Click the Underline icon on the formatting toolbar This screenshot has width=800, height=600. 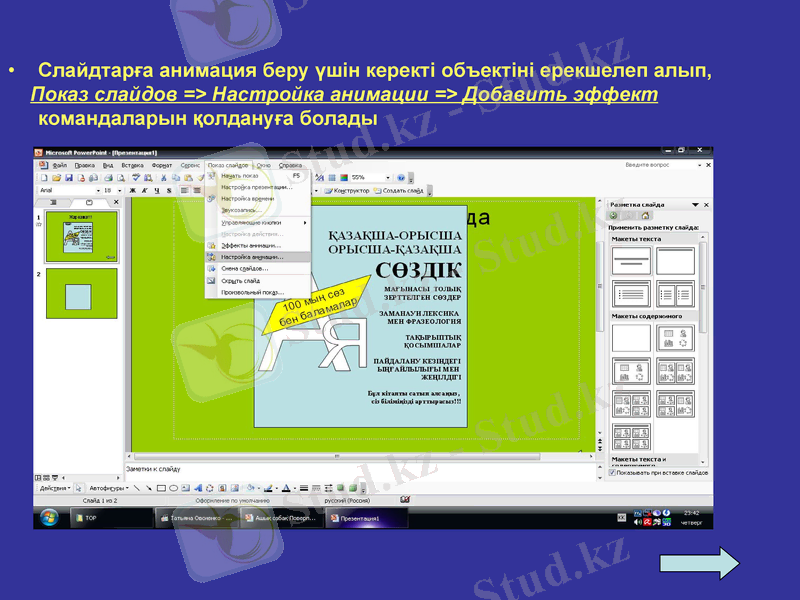(157, 190)
